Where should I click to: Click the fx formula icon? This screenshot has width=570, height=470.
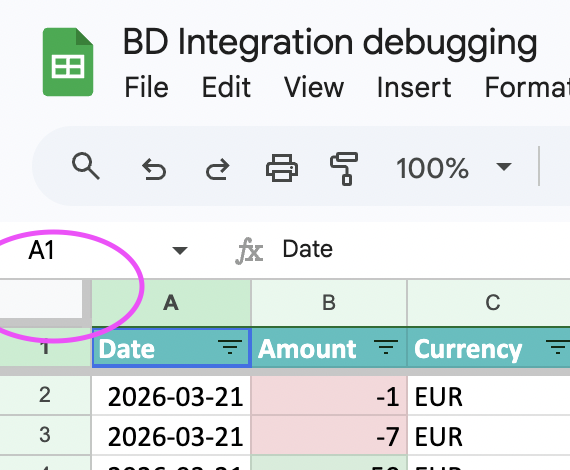(x=249, y=250)
